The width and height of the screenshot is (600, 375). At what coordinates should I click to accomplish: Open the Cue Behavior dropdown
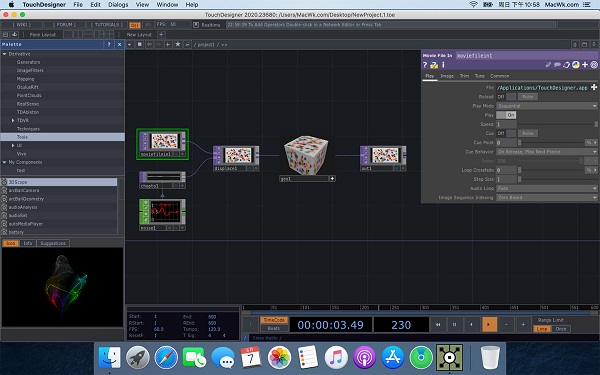coord(547,152)
